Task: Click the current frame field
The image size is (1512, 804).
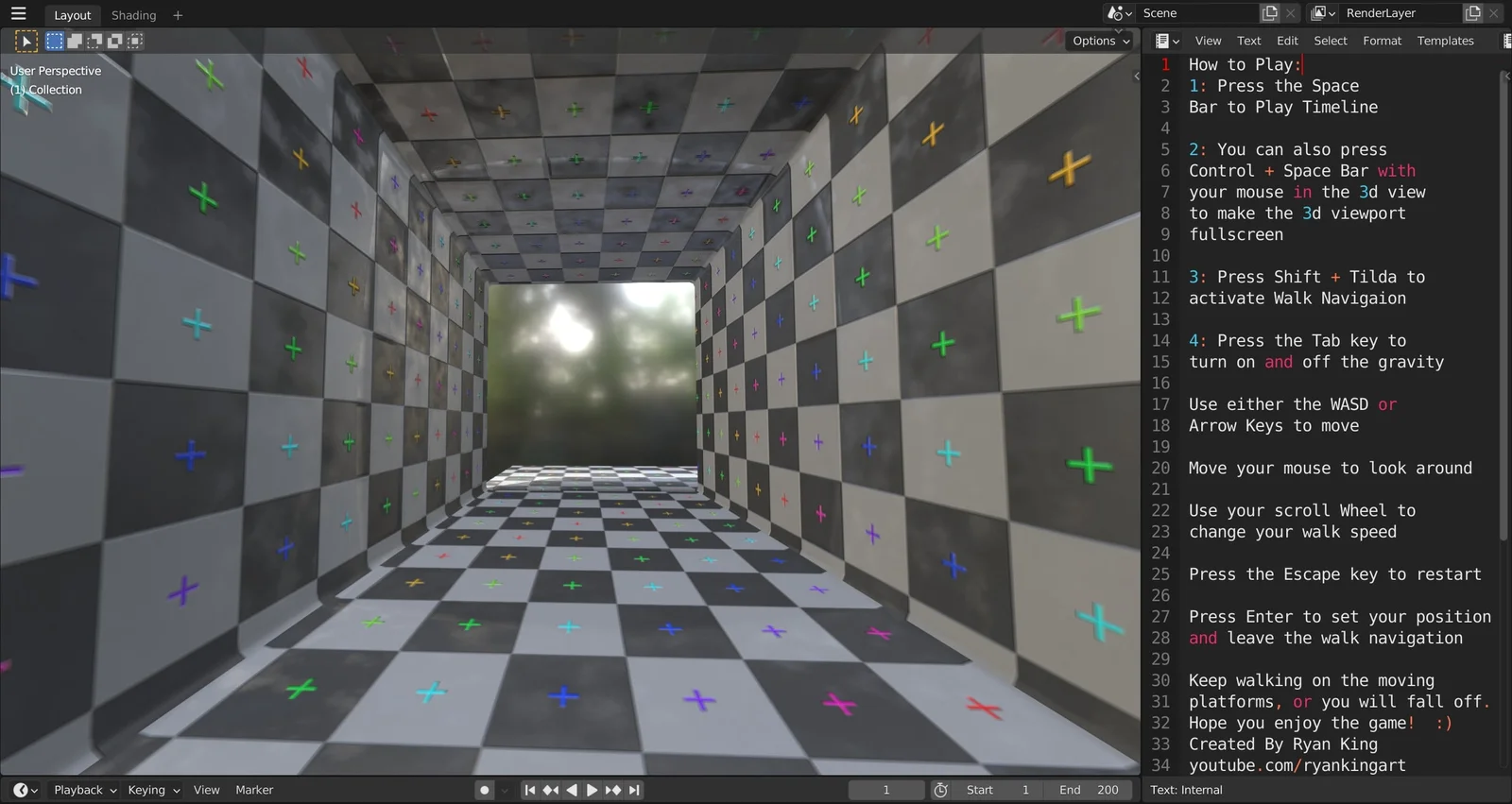Action: [886, 790]
